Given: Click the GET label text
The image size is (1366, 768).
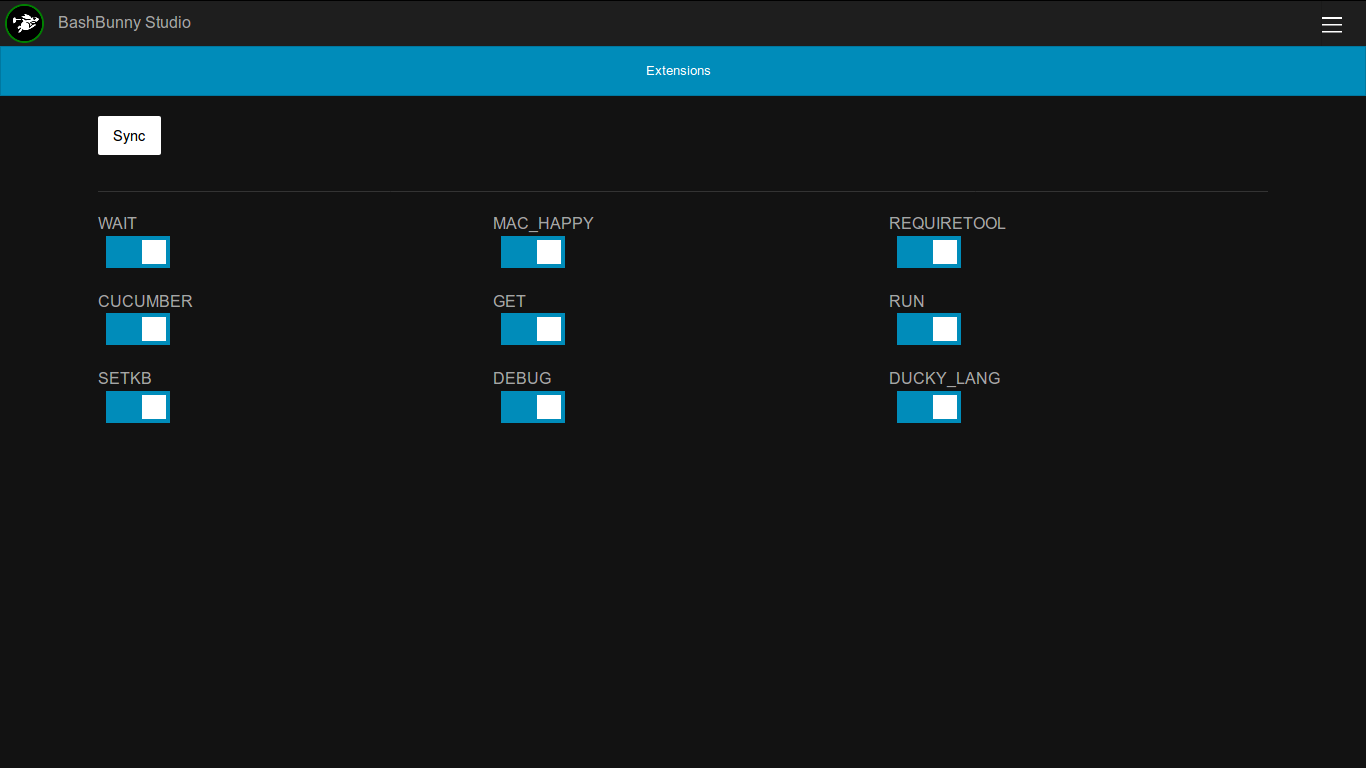Looking at the screenshot, I should click(x=509, y=301).
